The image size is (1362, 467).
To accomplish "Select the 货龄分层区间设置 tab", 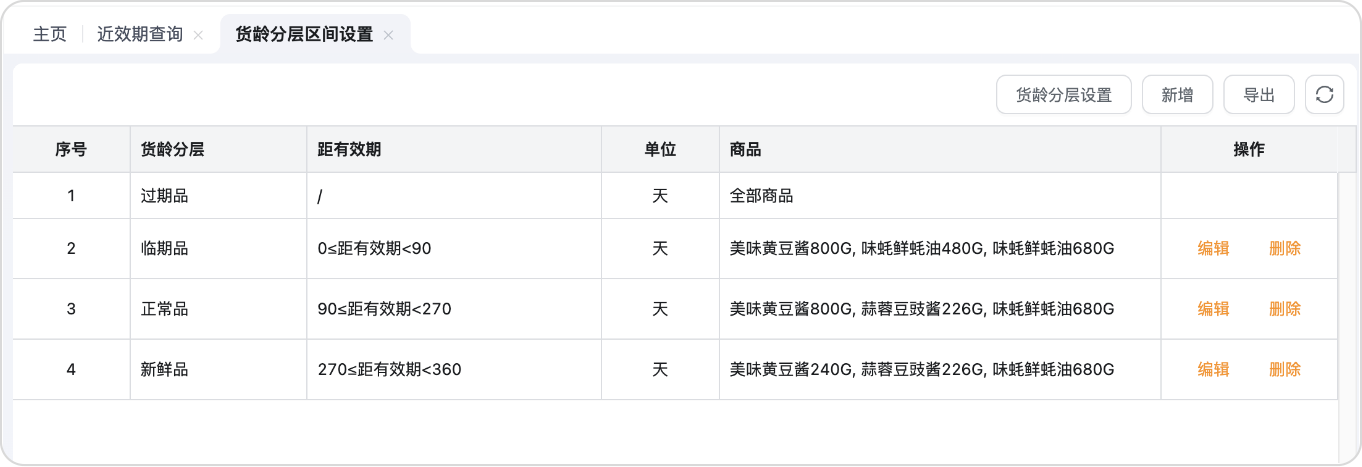I will tap(304, 34).
